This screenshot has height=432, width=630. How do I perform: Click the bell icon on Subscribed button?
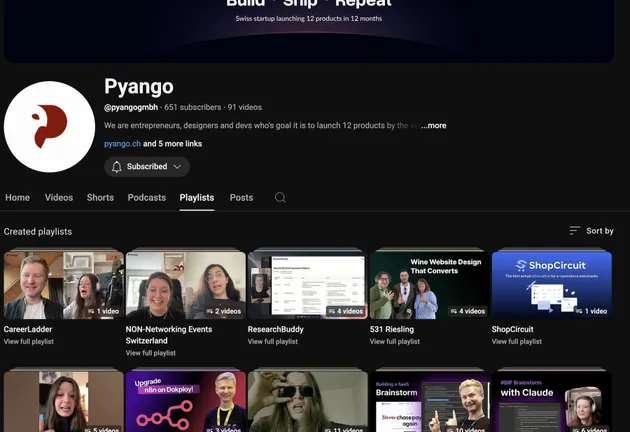[x=117, y=167]
